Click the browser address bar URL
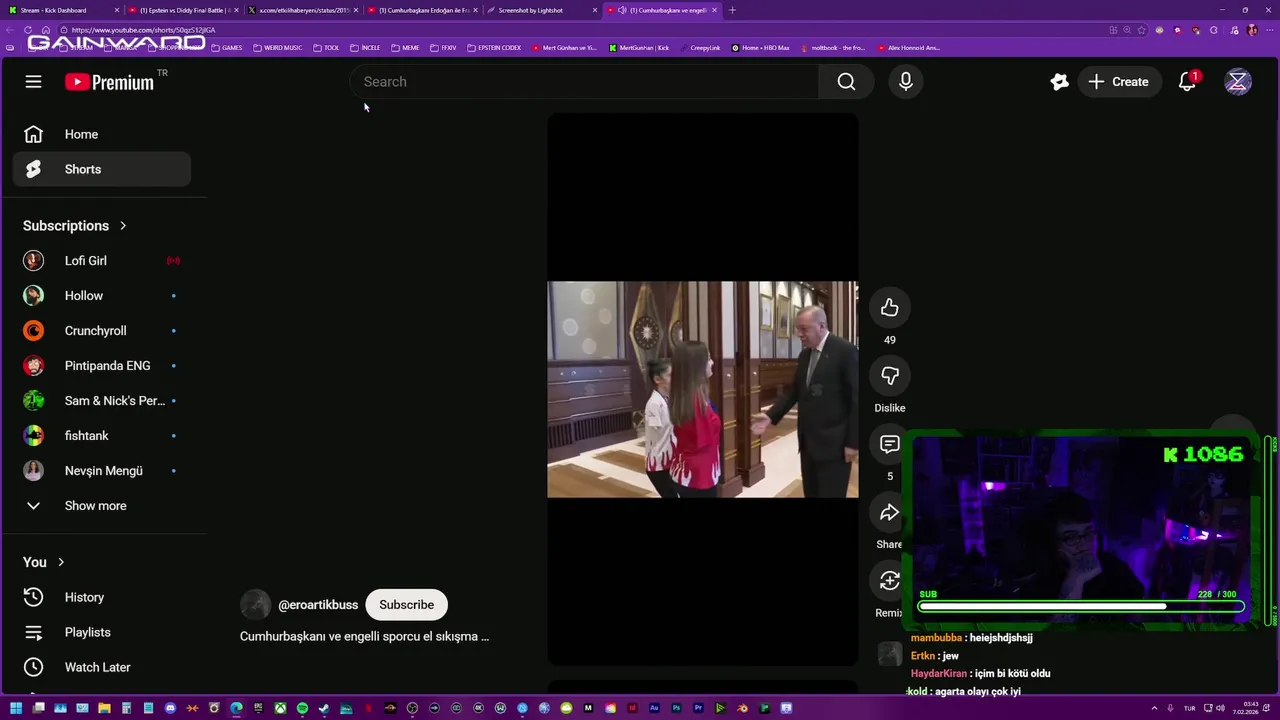Screen dimensions: 1280x720 tap(143, 30)
